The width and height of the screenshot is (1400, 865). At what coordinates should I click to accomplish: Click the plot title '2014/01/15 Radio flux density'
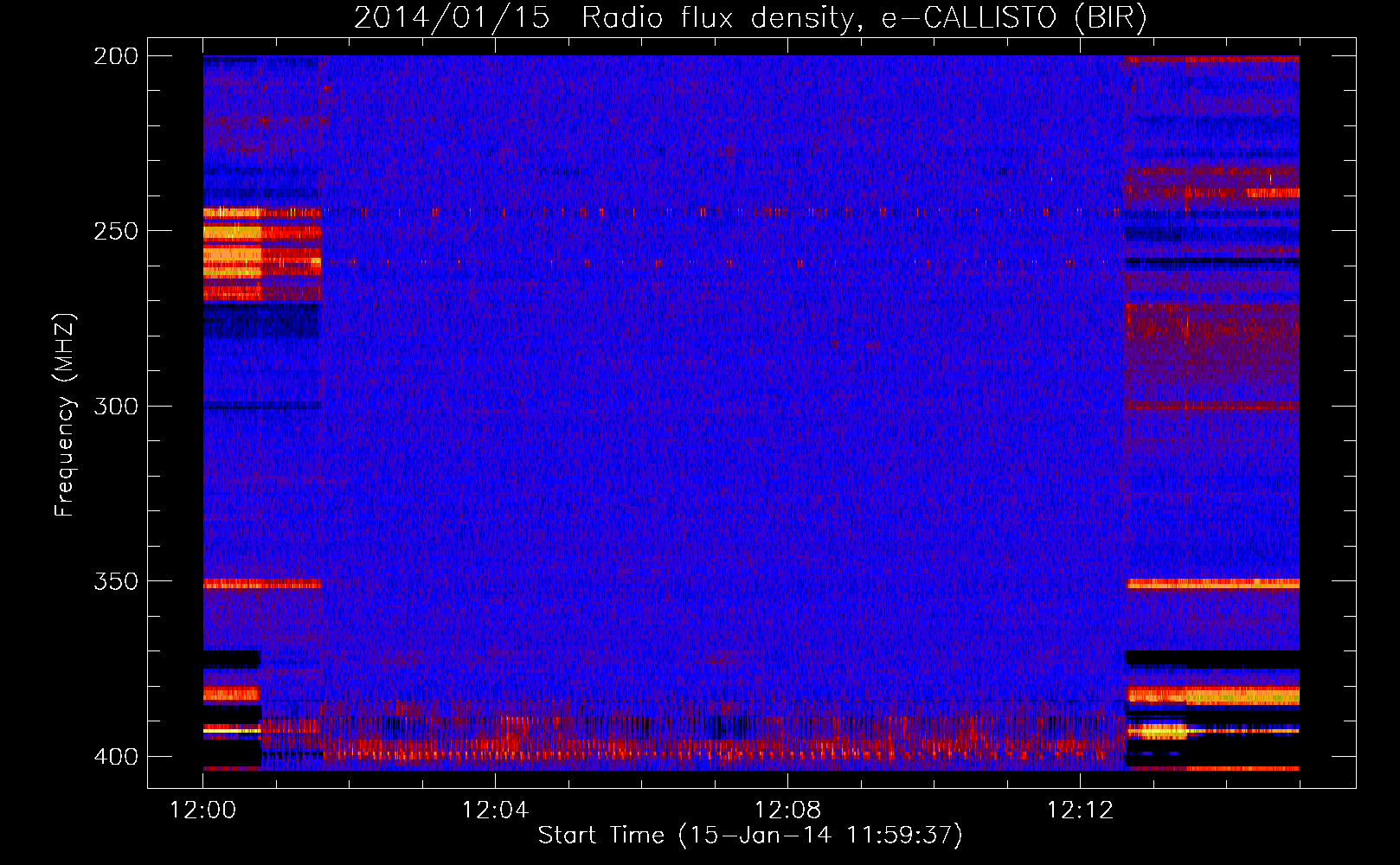click(x=750, y=18)
